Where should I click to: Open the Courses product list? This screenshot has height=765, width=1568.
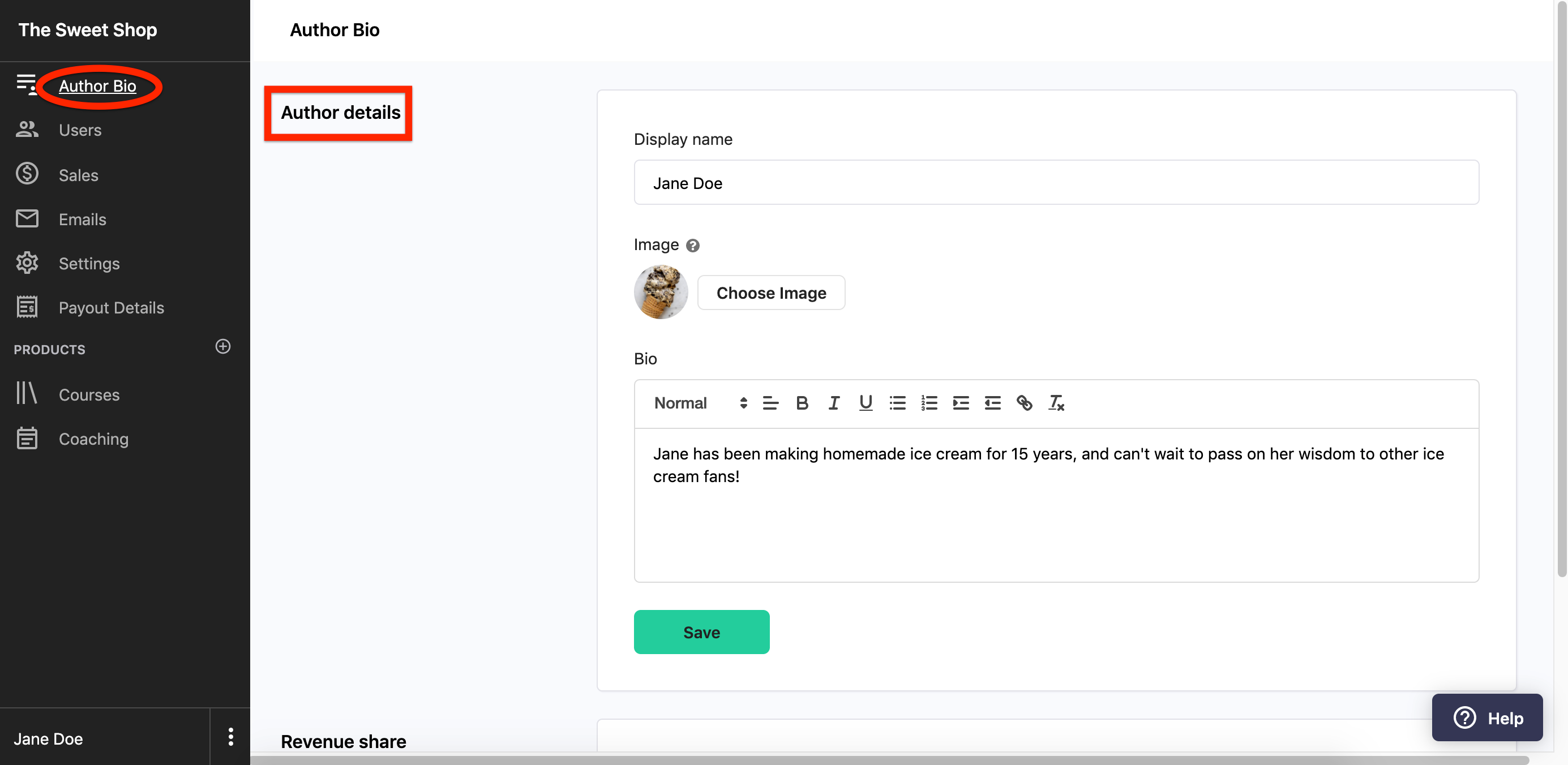pos(89,394)
